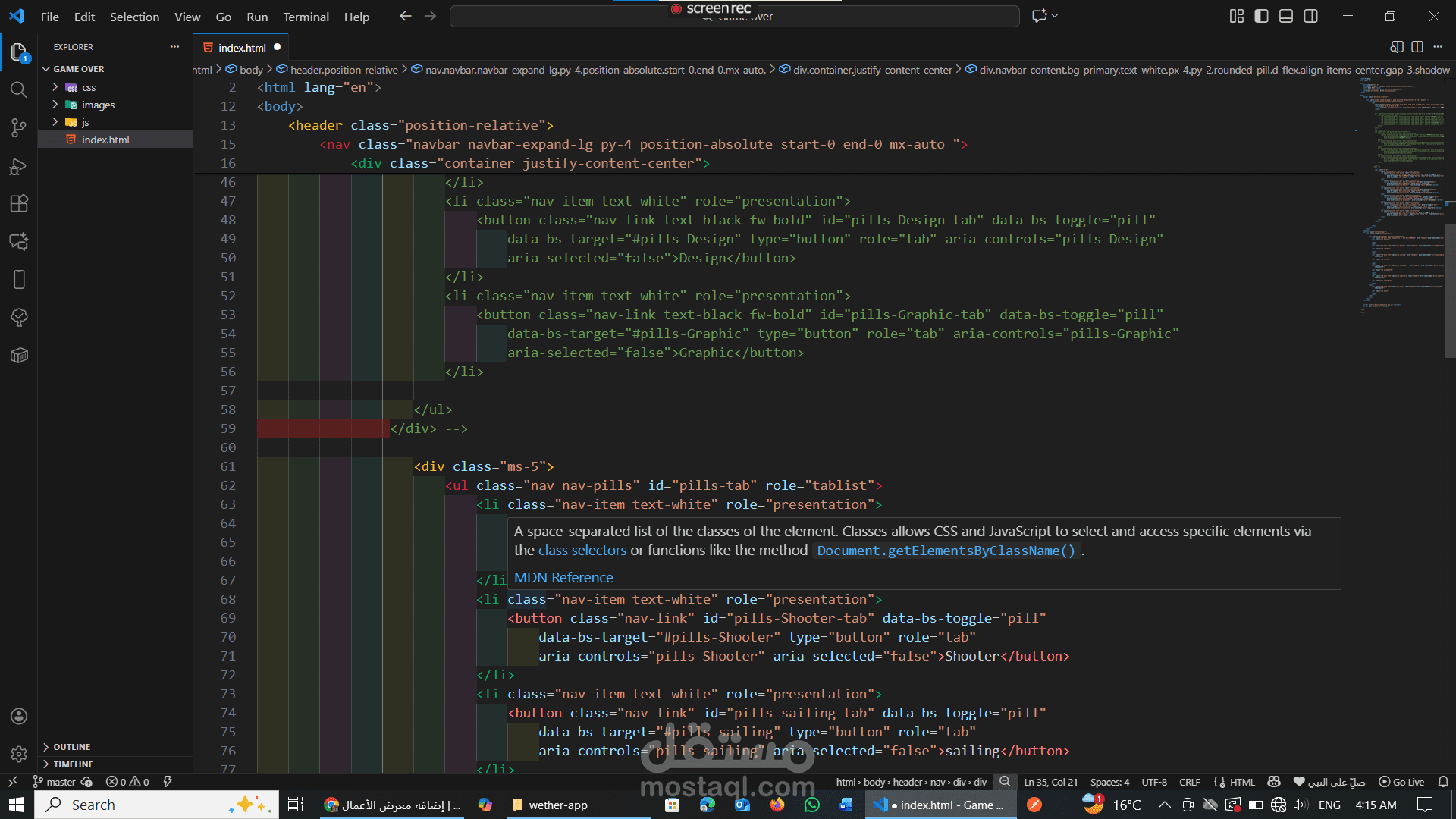The height and width of the screenshot is (819, 1456).
Task: Expand the images folder
Action: point(98,105)
